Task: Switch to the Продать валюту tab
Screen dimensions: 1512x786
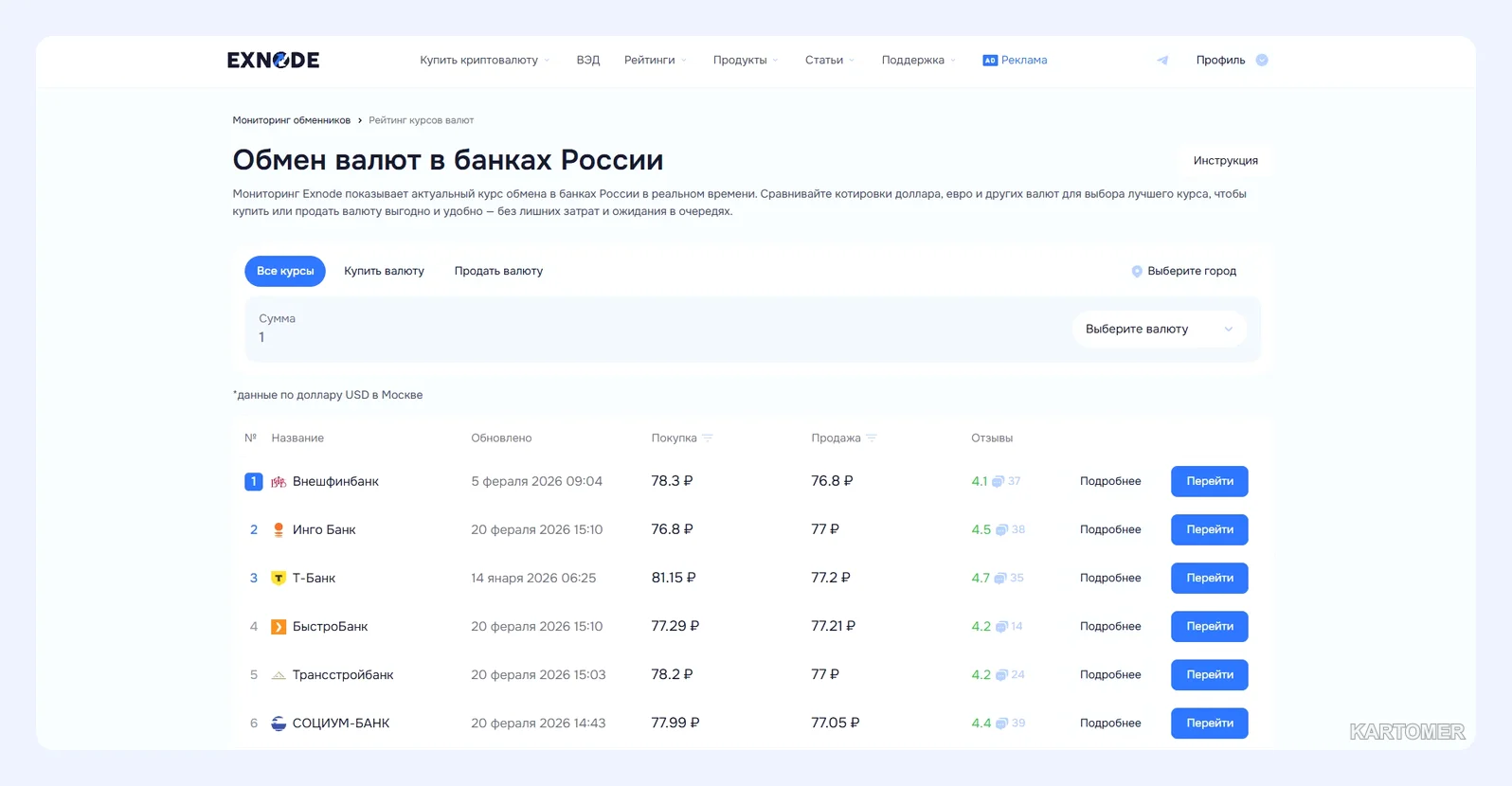Action: pos(498,271)
